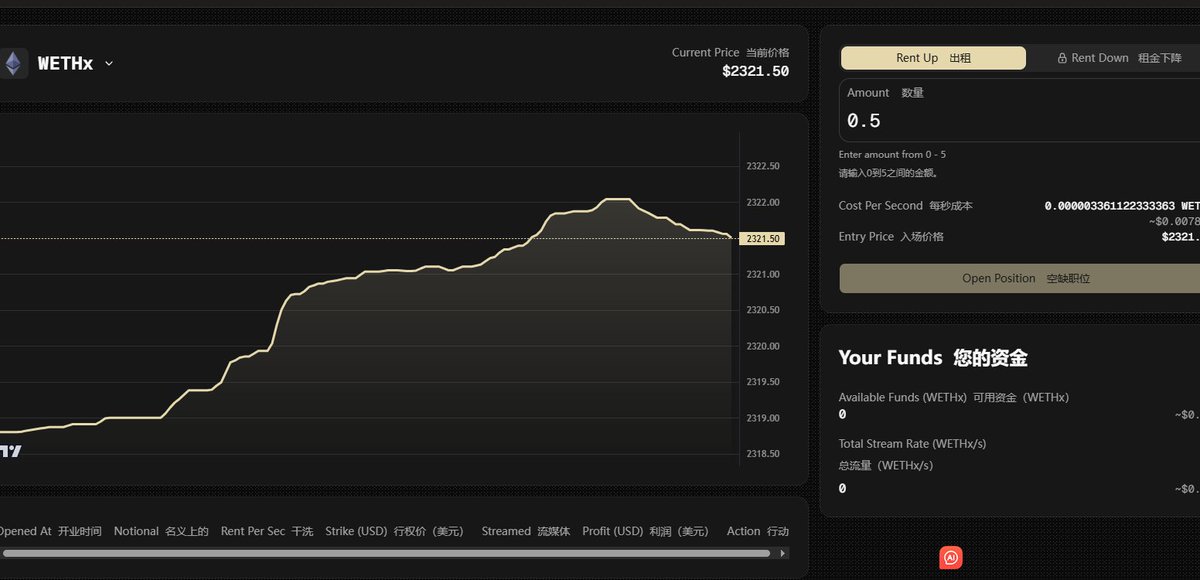Click the 'Enter amount from 0 - 5' hint
Image resolution: width=1200 pixels, height=580 pixels.
[x=892, y=154]
